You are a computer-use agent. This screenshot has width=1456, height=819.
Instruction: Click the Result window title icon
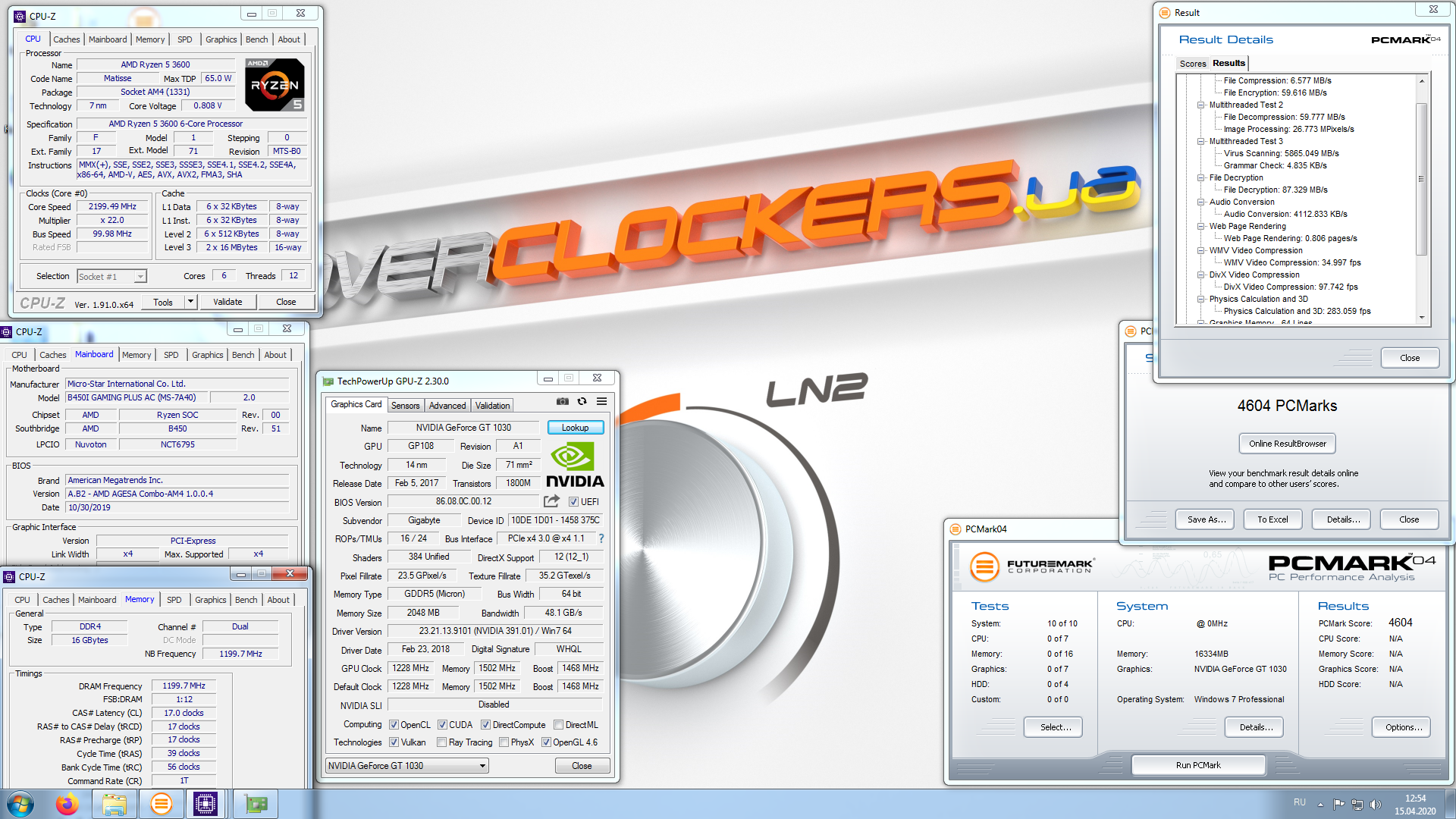point(1165,13)
